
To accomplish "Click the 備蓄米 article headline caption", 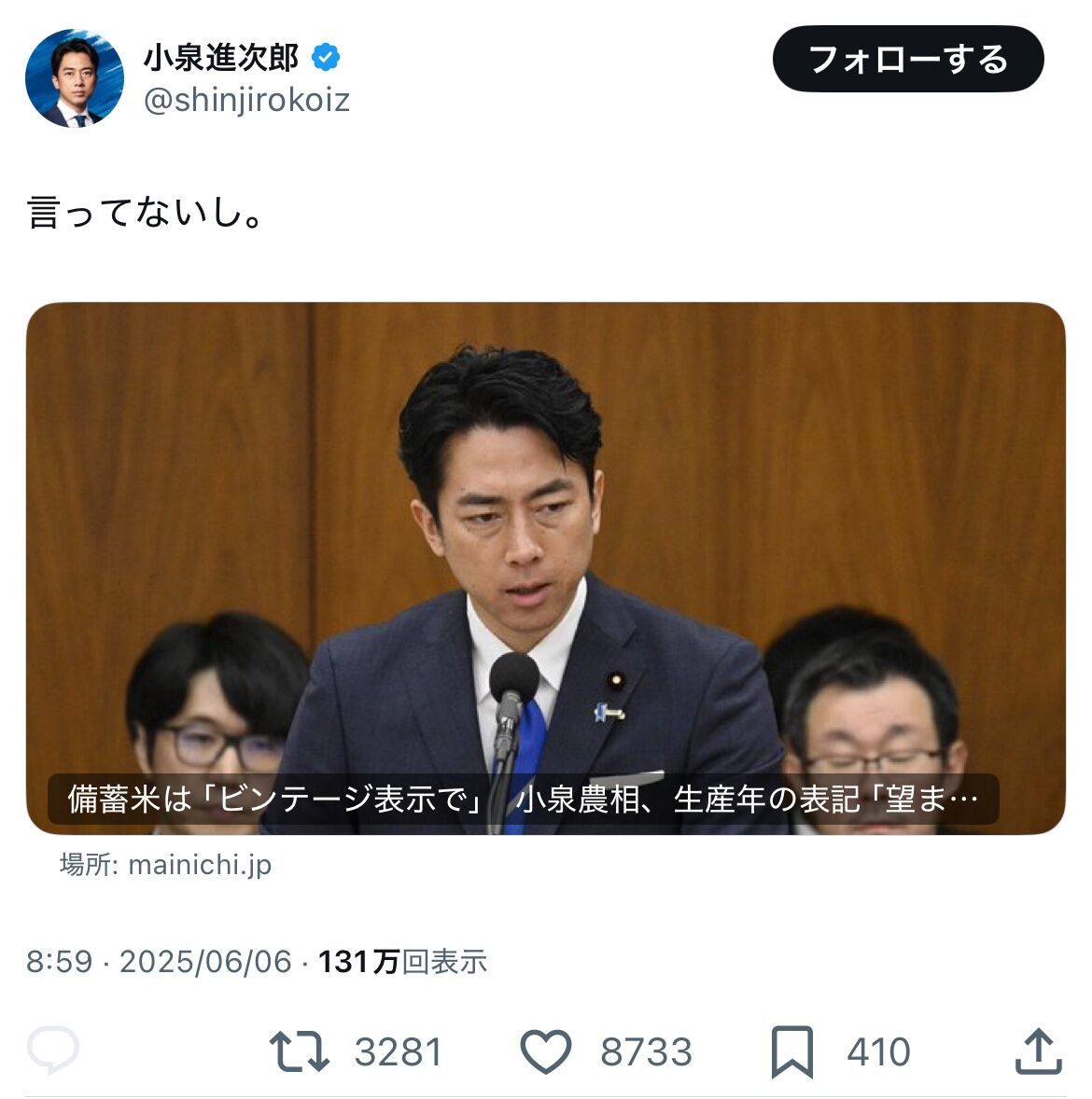I will pyautogui.click(x=524, y=799).
